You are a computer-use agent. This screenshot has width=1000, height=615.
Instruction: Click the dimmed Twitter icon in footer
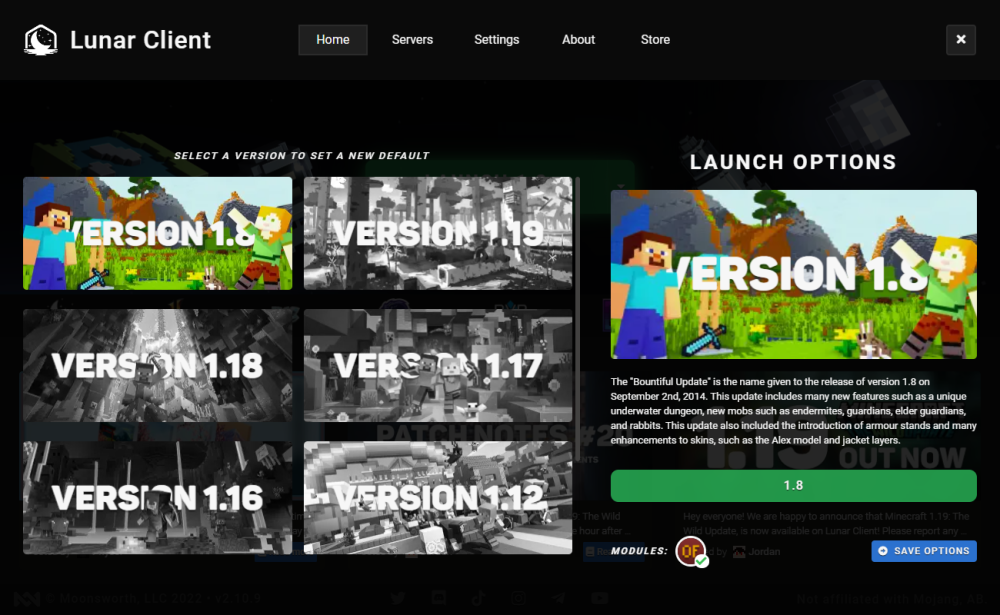pos(398,598)
